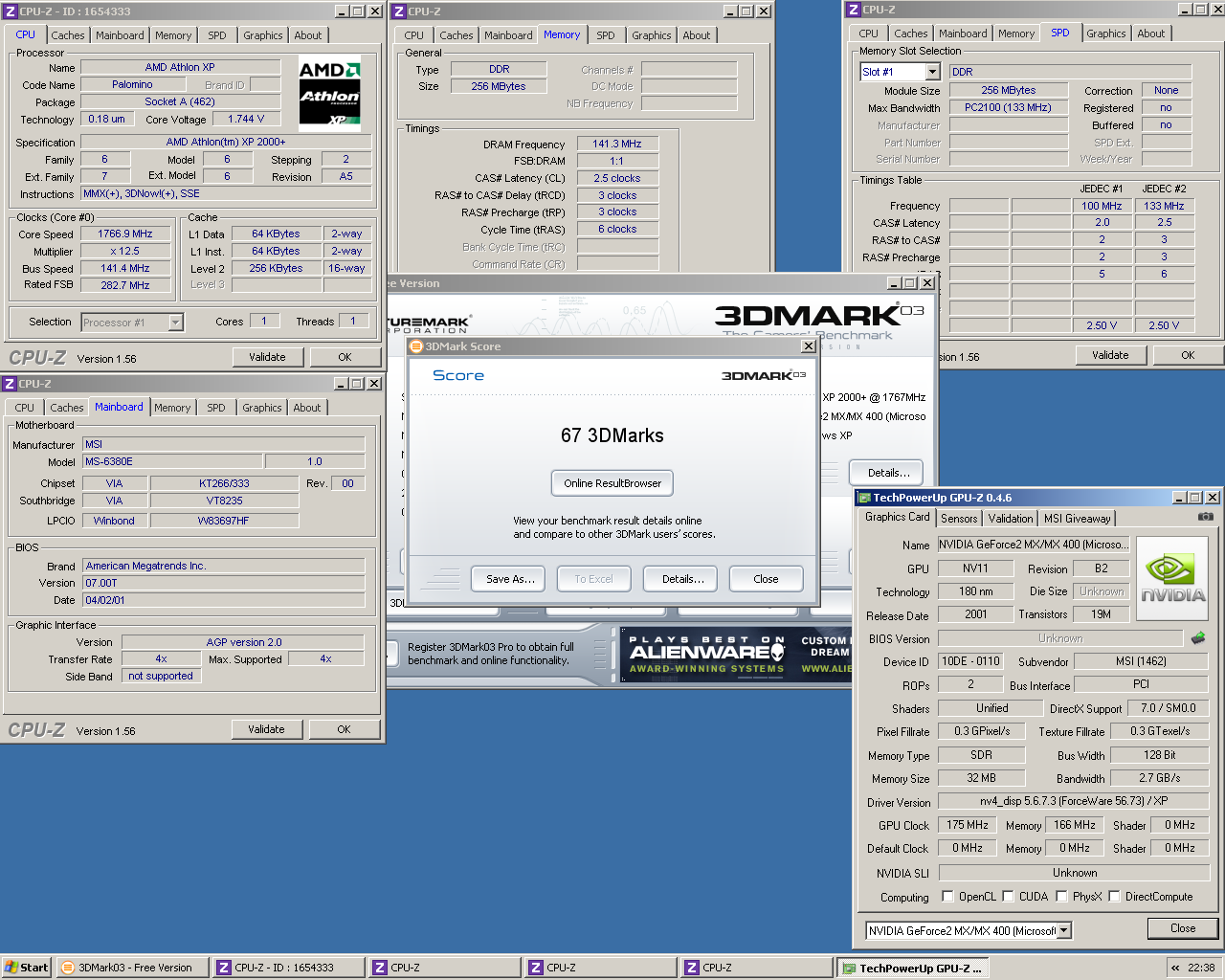Click the KT266/333 chipset value
The image size is (1225, 980).
coord(224,483)
